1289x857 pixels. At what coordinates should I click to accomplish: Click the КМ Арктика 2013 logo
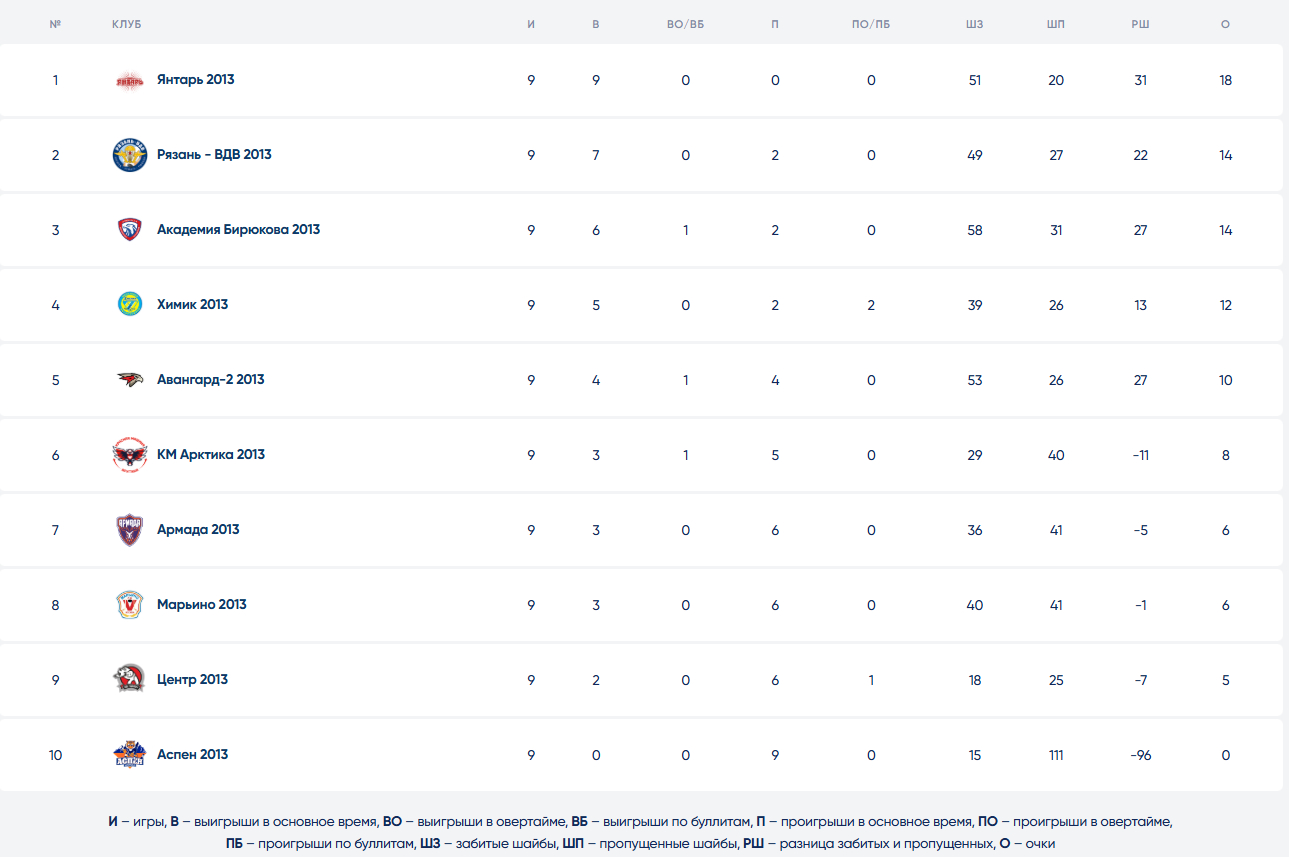pos(130,455)
